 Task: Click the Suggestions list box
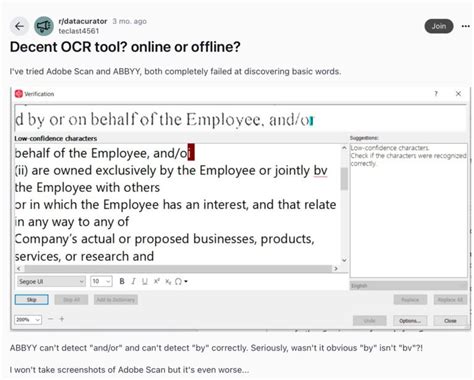[x=408, y=210]
